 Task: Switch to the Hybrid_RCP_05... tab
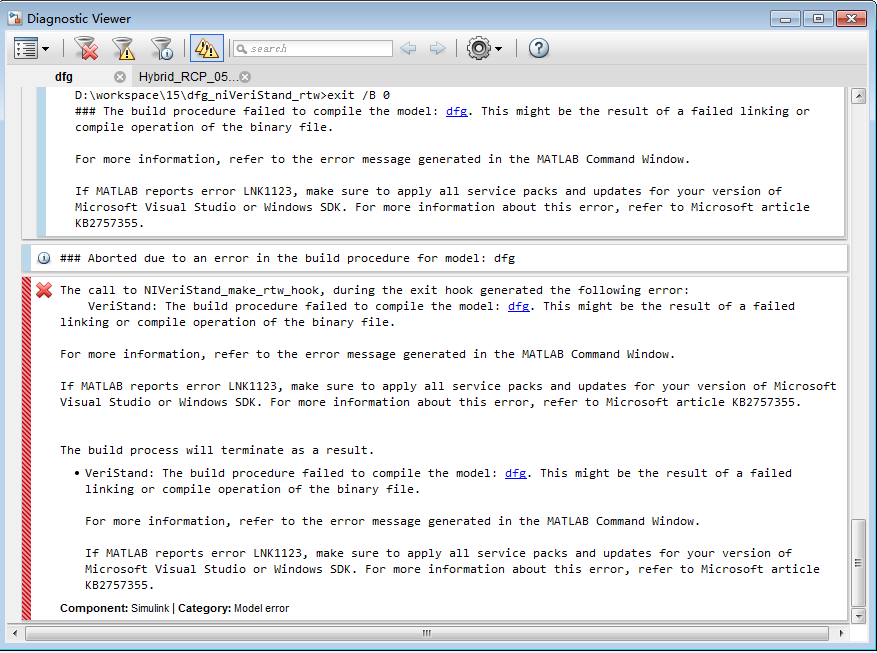coord(188,77)
